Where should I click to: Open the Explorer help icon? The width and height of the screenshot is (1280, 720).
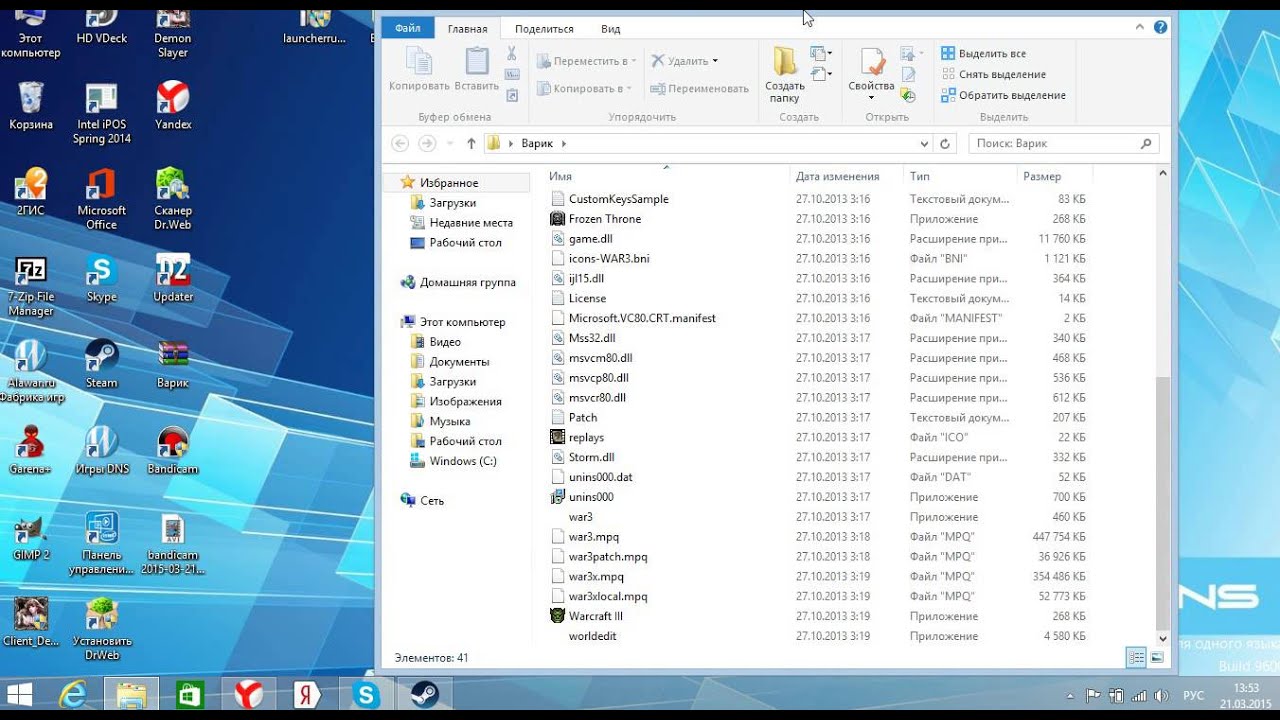pyautogui.click(x=1160, y=28)
